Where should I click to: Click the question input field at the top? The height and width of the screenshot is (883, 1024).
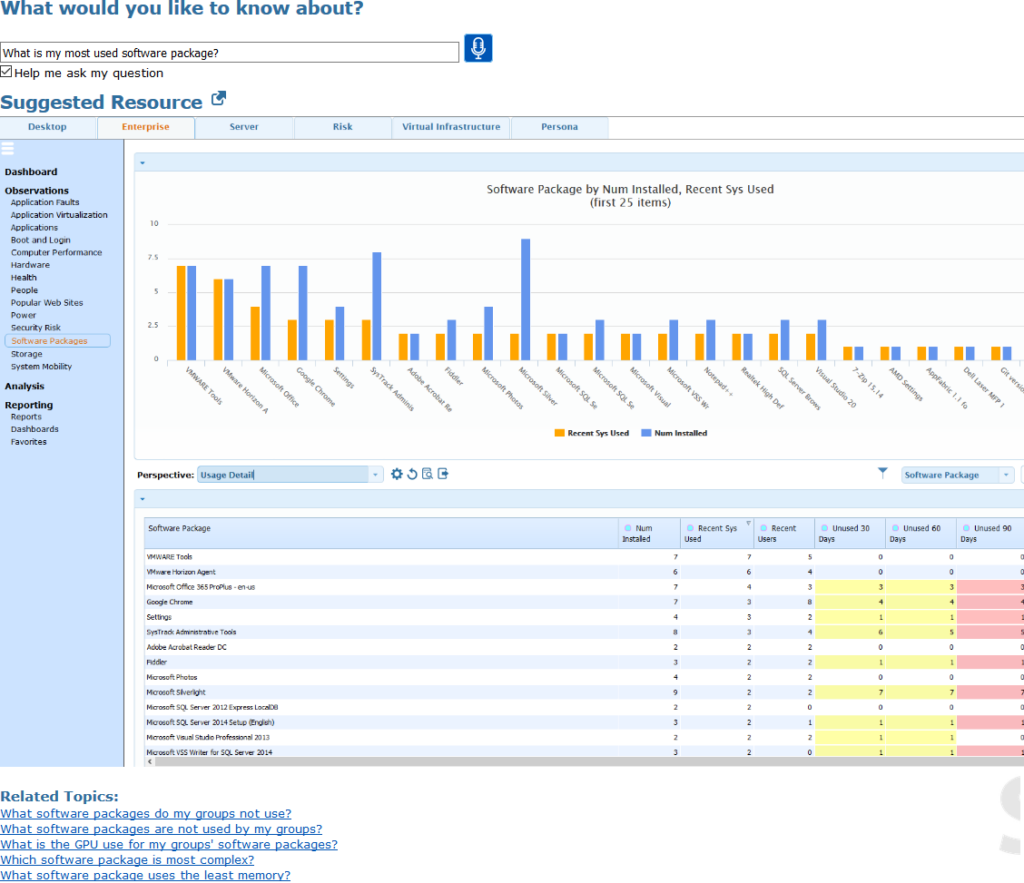pyautogui.click(x=228, y=52)
